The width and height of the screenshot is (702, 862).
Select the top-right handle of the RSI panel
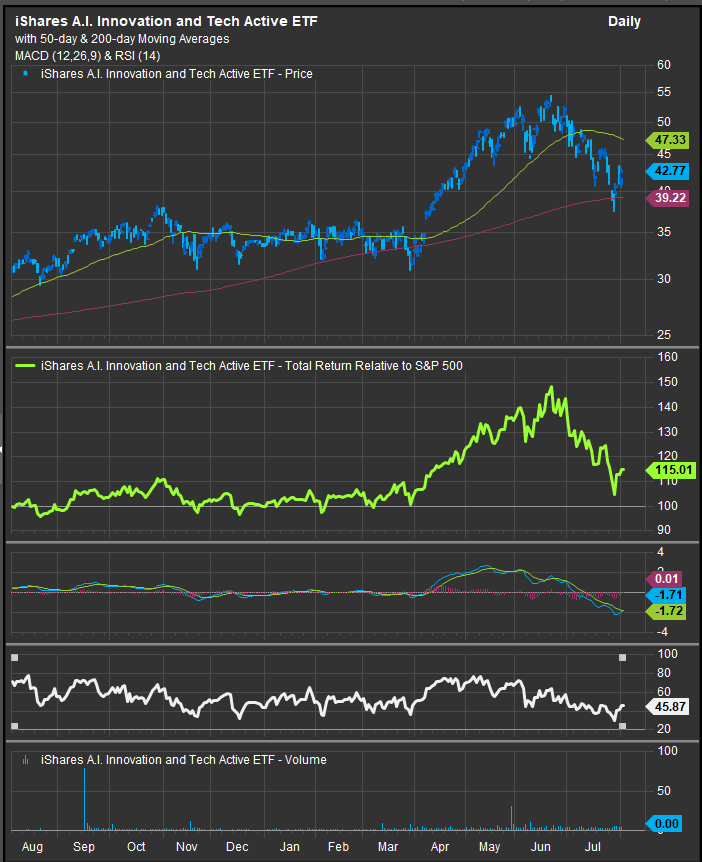(x=623, y=657)
